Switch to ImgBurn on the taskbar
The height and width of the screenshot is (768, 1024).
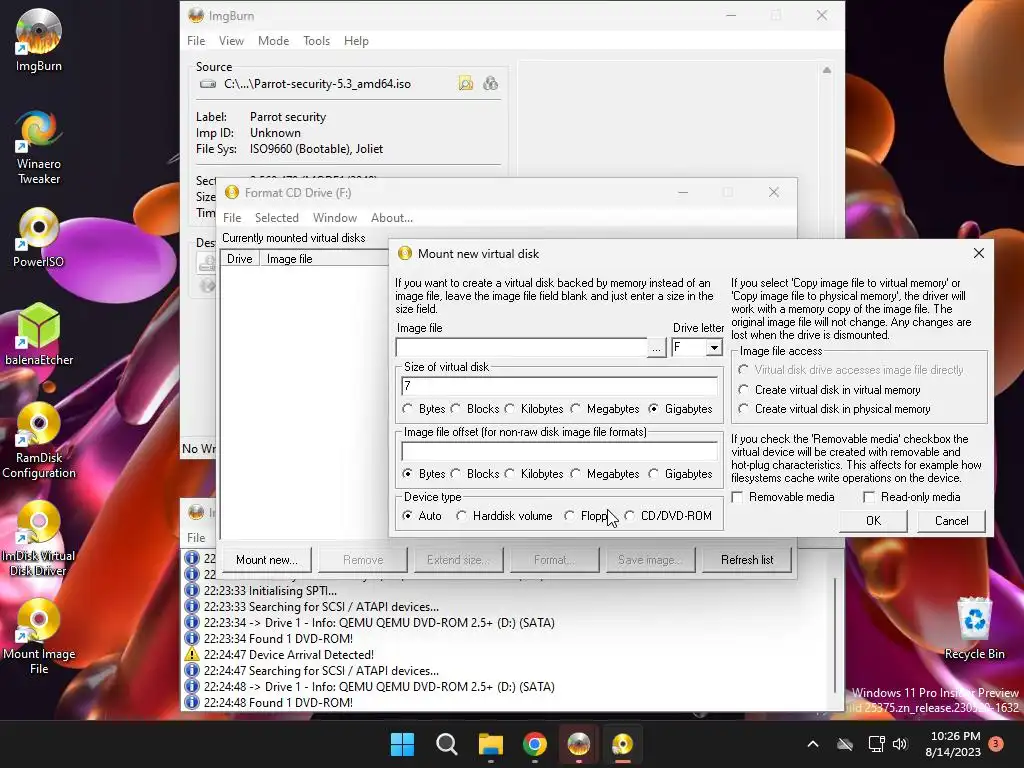[x=579, y=744]
